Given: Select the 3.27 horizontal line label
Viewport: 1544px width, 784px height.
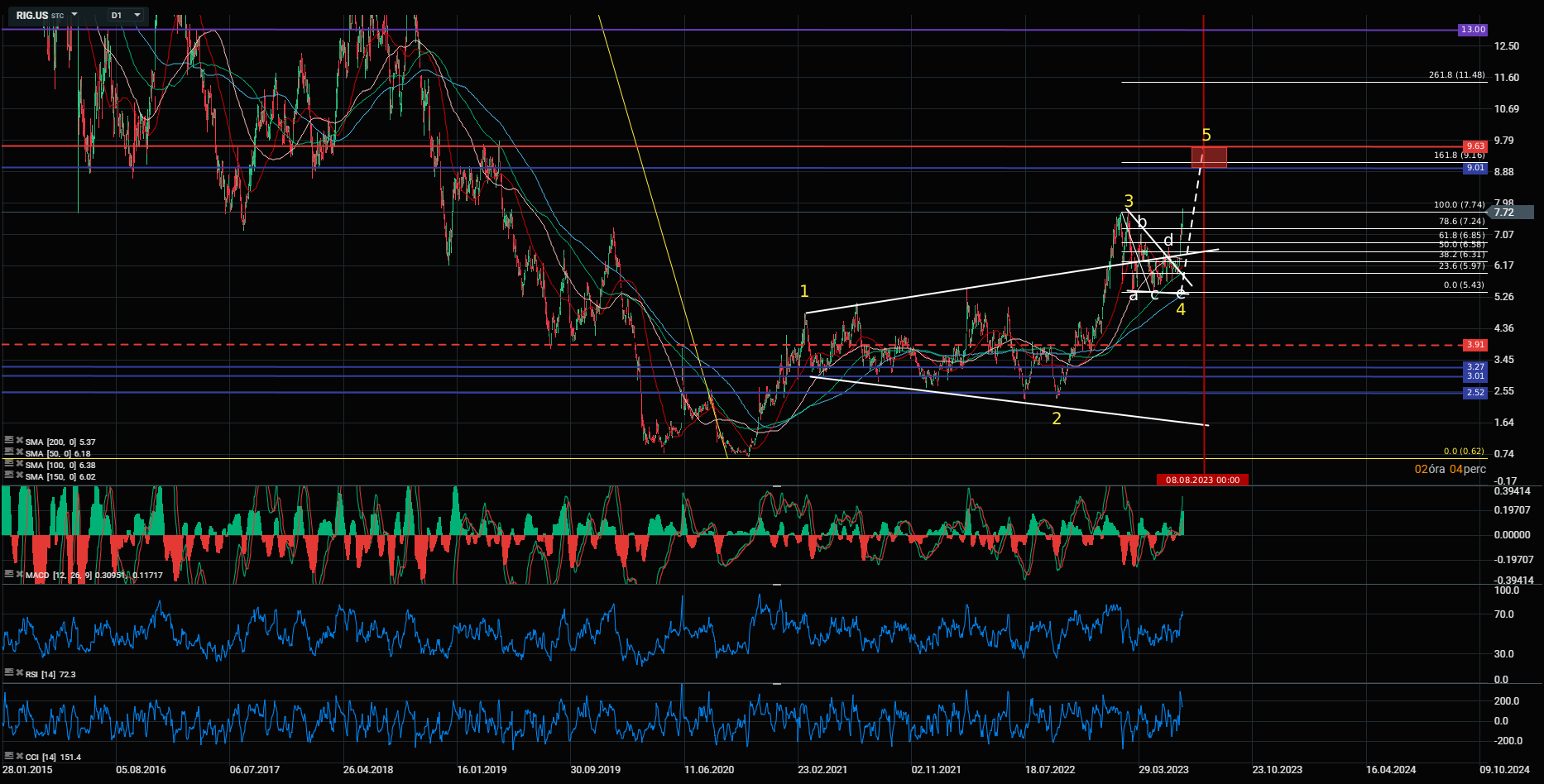Looking at the screenshot, I should point(1475,367).
